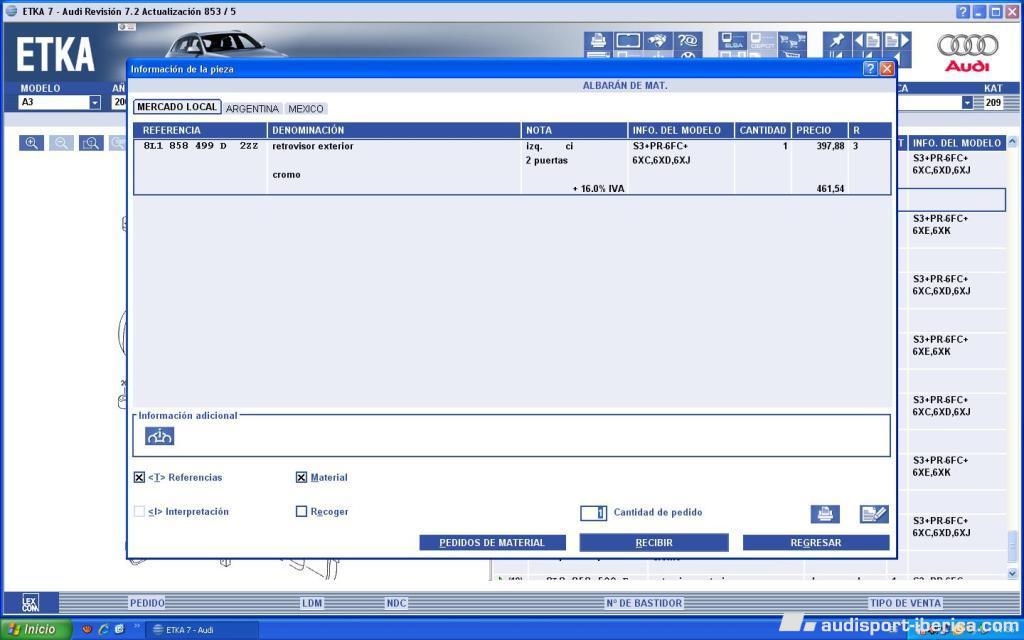Click the Cantidad de pedido input field
This screenshot has height=640, width=1024.
[x=593, y=513]
